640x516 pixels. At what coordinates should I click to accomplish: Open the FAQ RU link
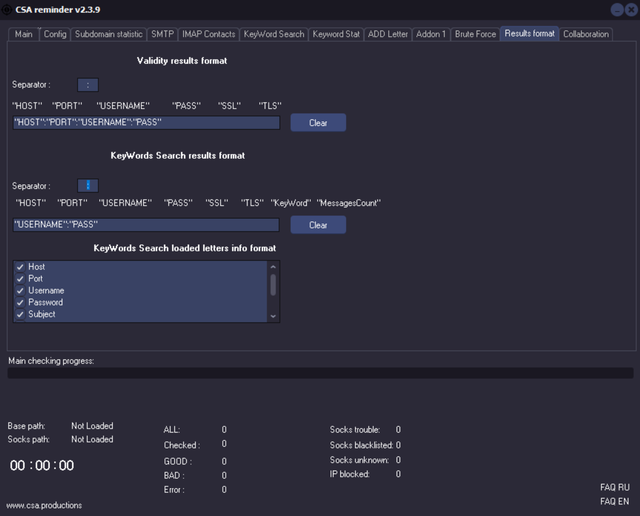click(615, 487)
